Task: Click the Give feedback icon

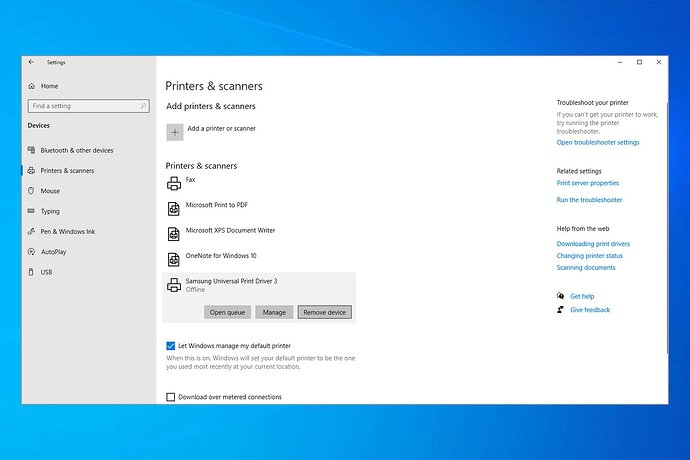Action: point(560,309)
